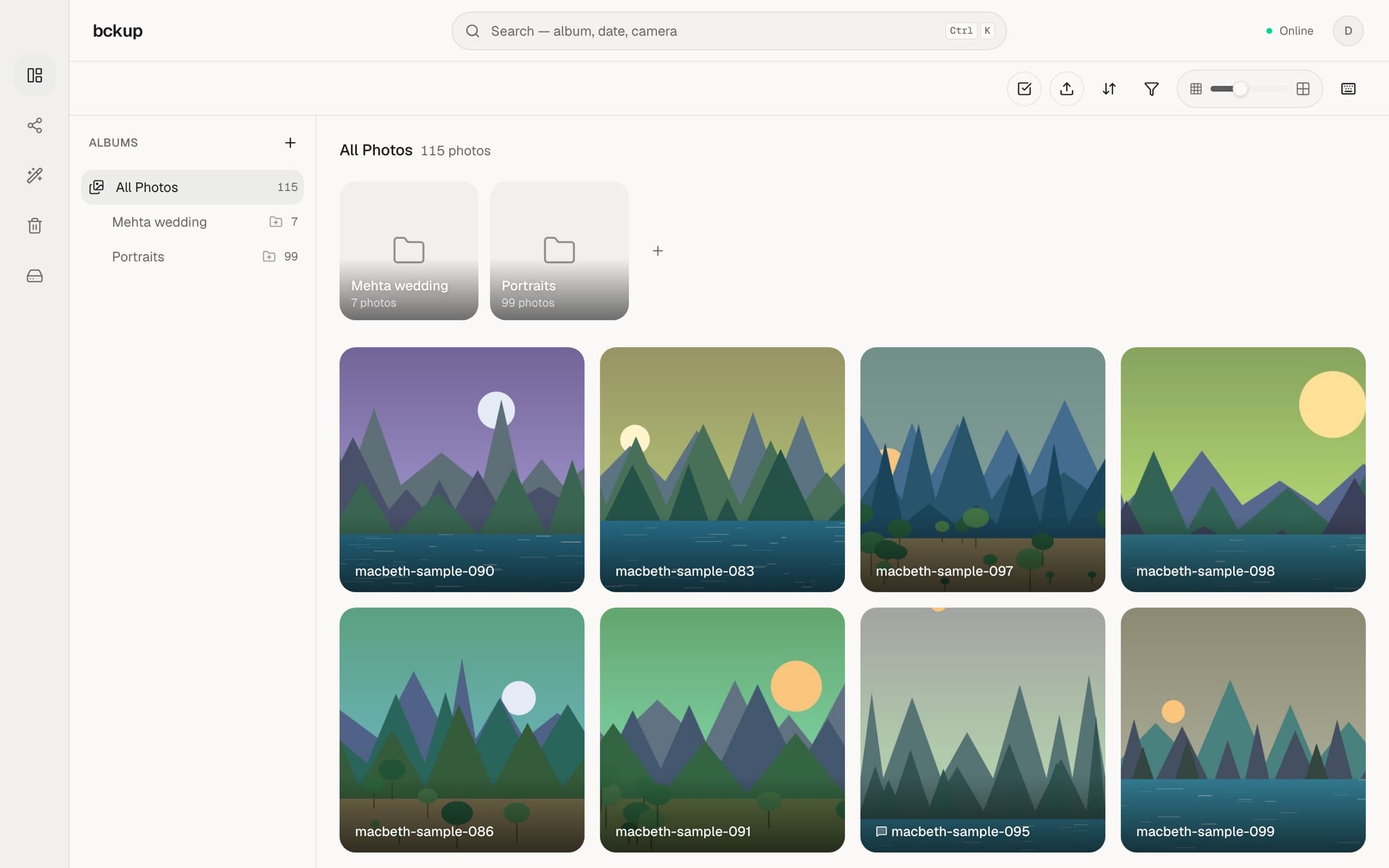Open the trash bin section
This screenshot has height=868, width=1389.
[35, 226]
